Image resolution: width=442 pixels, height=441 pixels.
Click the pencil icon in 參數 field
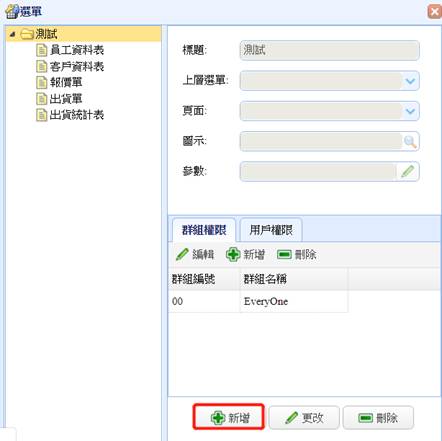tap(407, 172)
